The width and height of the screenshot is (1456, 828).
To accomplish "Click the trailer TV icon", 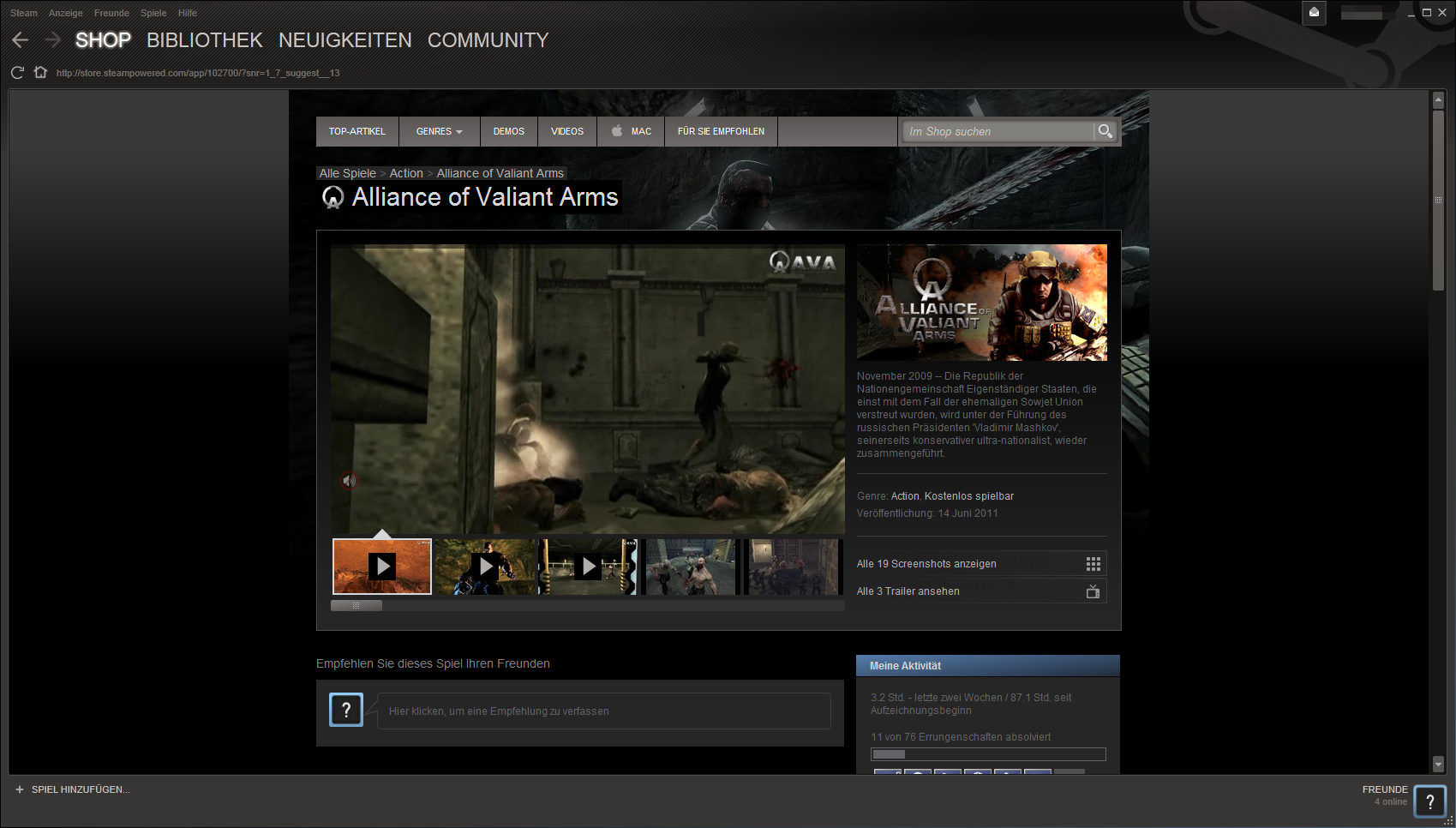I will point(1093,591).
